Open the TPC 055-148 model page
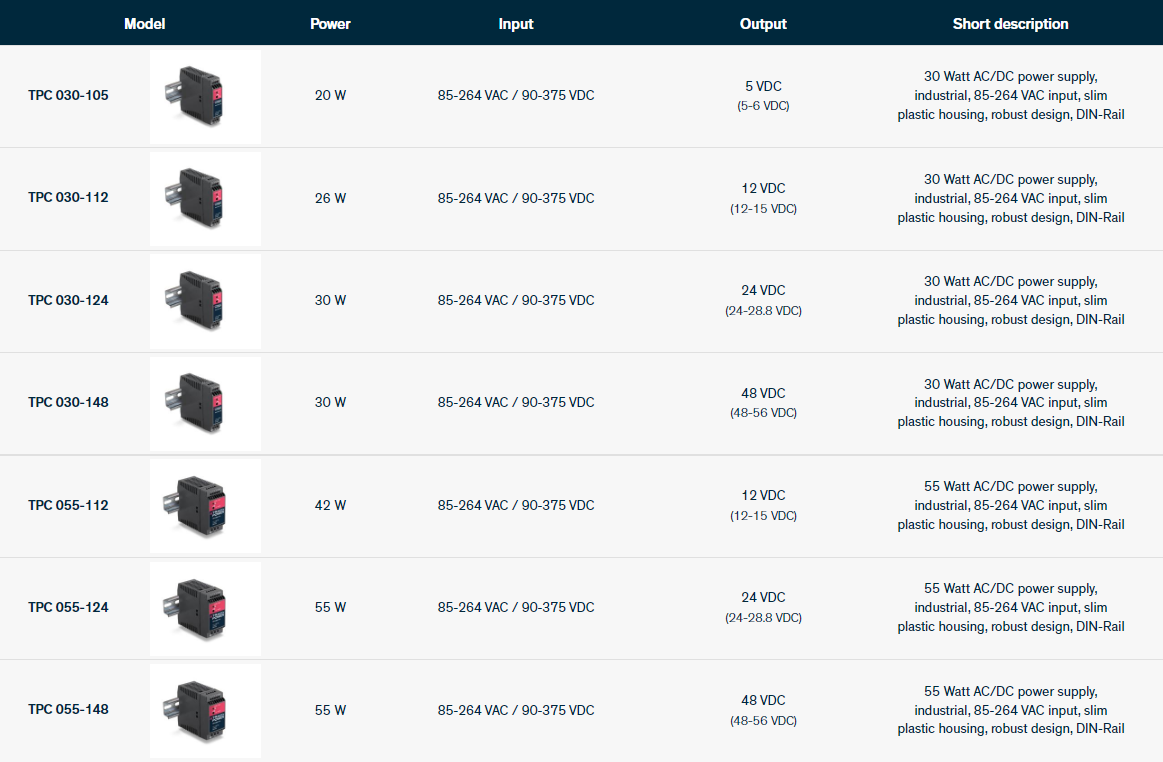 coord(68,709)
